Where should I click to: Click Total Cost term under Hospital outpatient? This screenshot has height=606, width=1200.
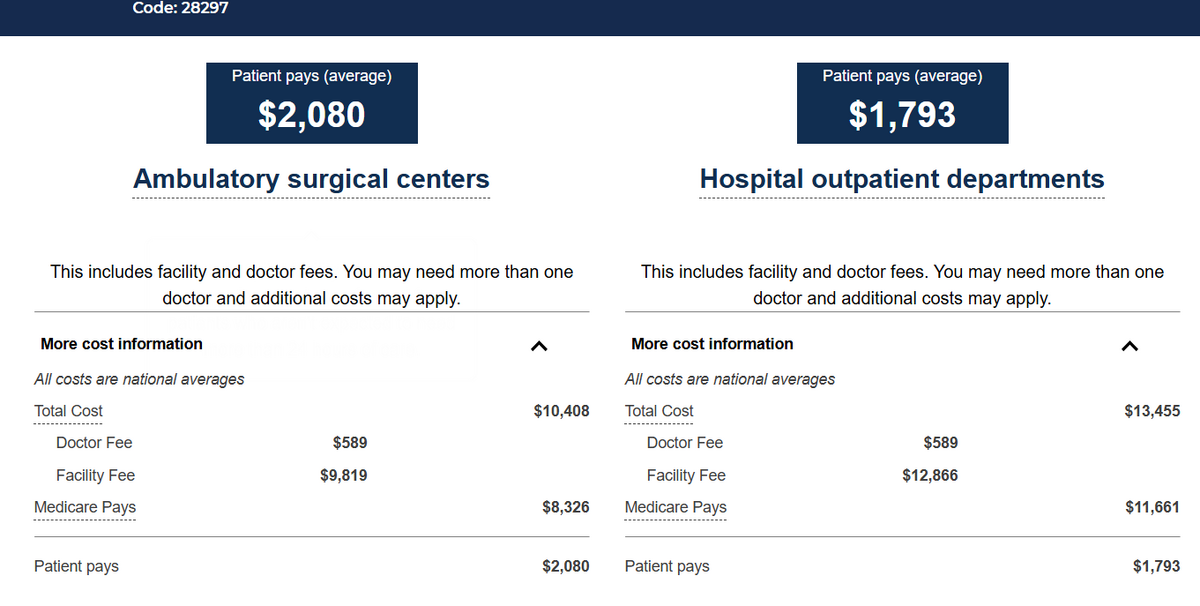(x=659, y=411)
